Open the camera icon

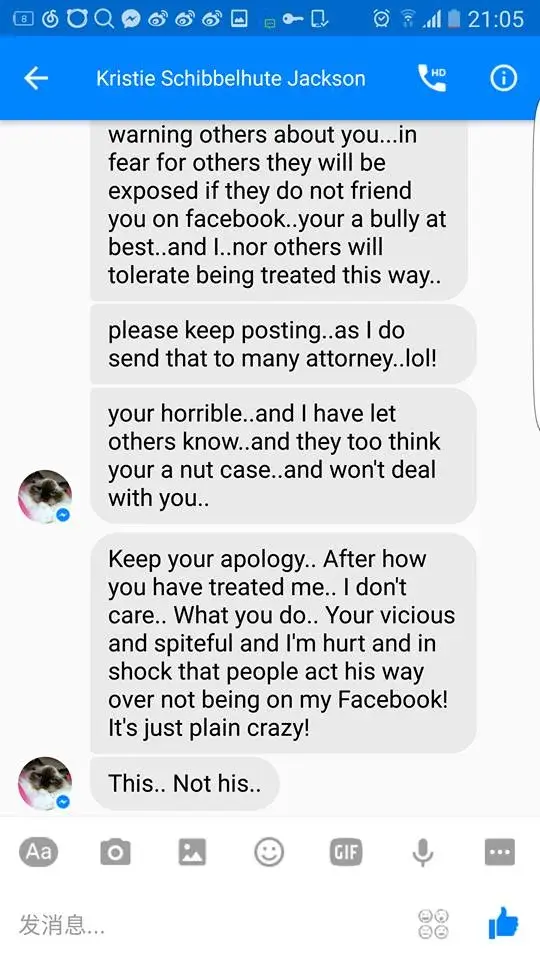tap(115, 852)
